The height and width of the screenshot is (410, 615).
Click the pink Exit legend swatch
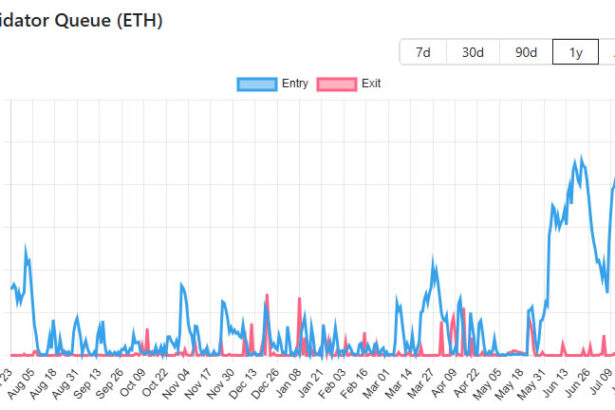[x=336, y=84]
